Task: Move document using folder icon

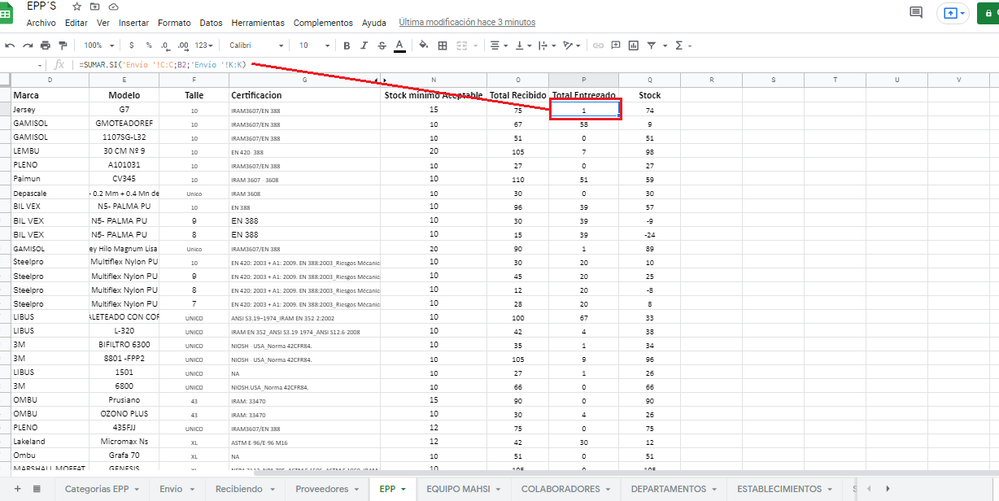Action: pos(95,6)
